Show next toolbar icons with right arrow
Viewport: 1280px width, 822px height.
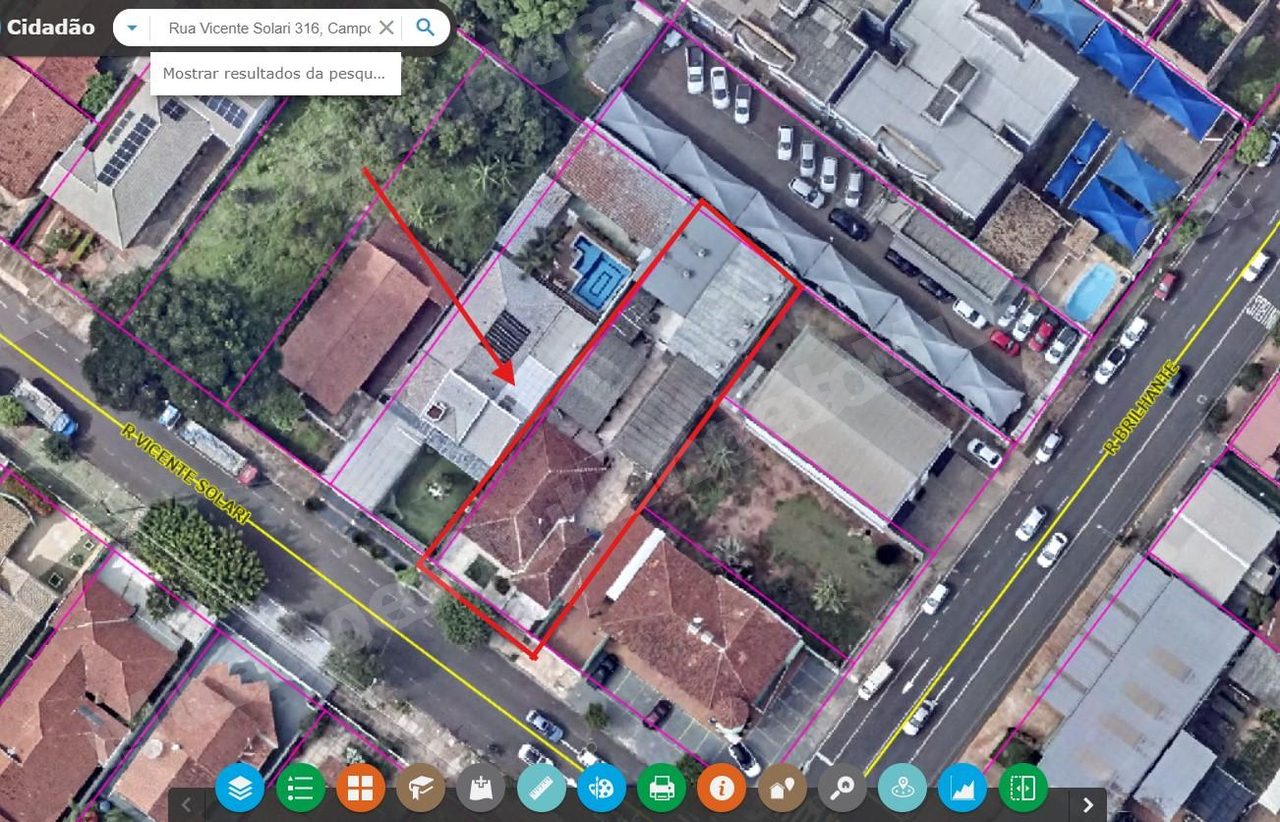tap(1088, 804)
